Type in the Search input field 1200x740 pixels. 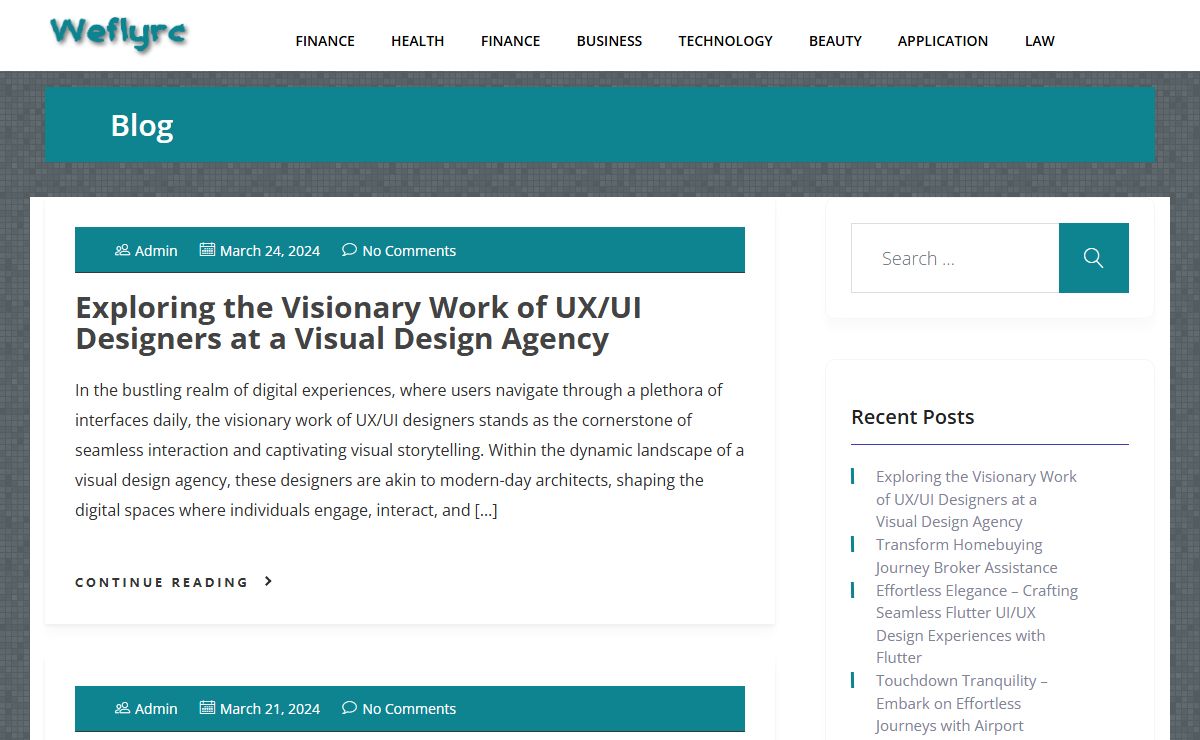pyautogui.click(x=954, y=258)
